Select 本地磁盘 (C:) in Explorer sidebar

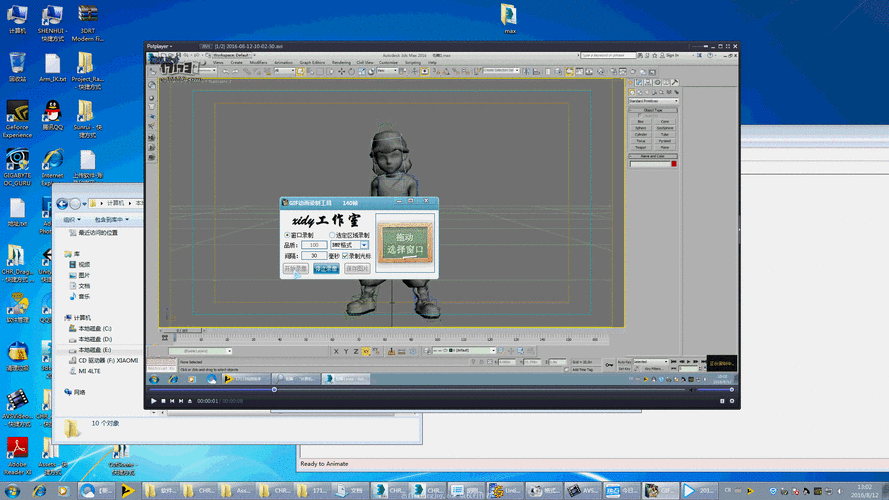pos(90,328)
